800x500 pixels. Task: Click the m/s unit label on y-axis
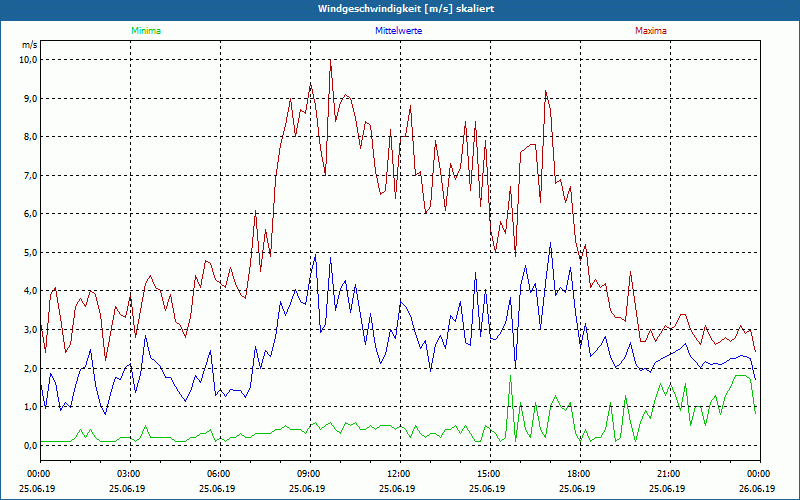click(28, 45)
